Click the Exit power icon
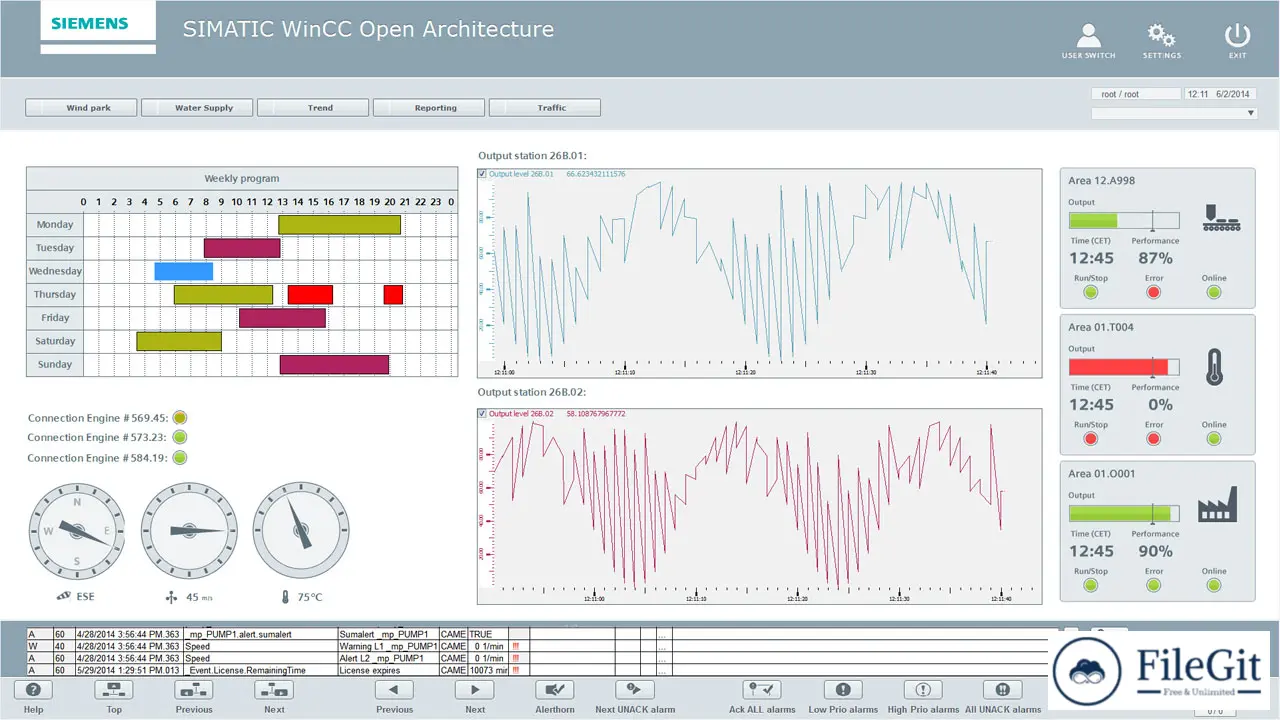Screen dimensions: 1280x720 point(1237,35)
